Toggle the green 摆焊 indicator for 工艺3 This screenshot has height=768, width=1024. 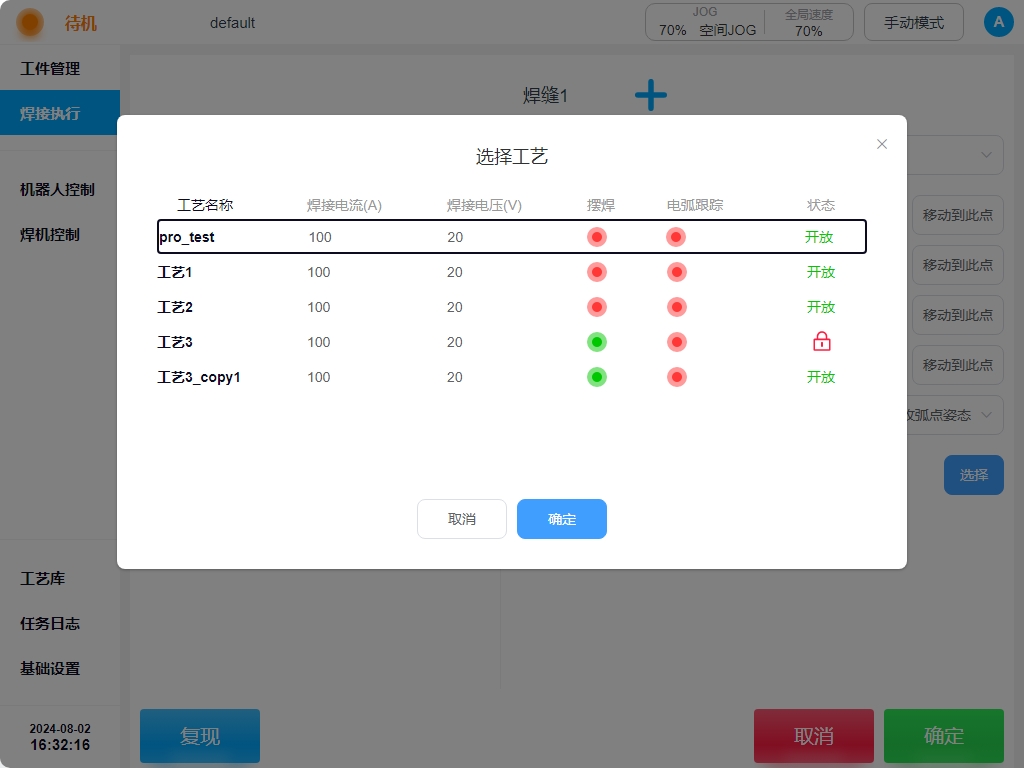coord(597,342)
